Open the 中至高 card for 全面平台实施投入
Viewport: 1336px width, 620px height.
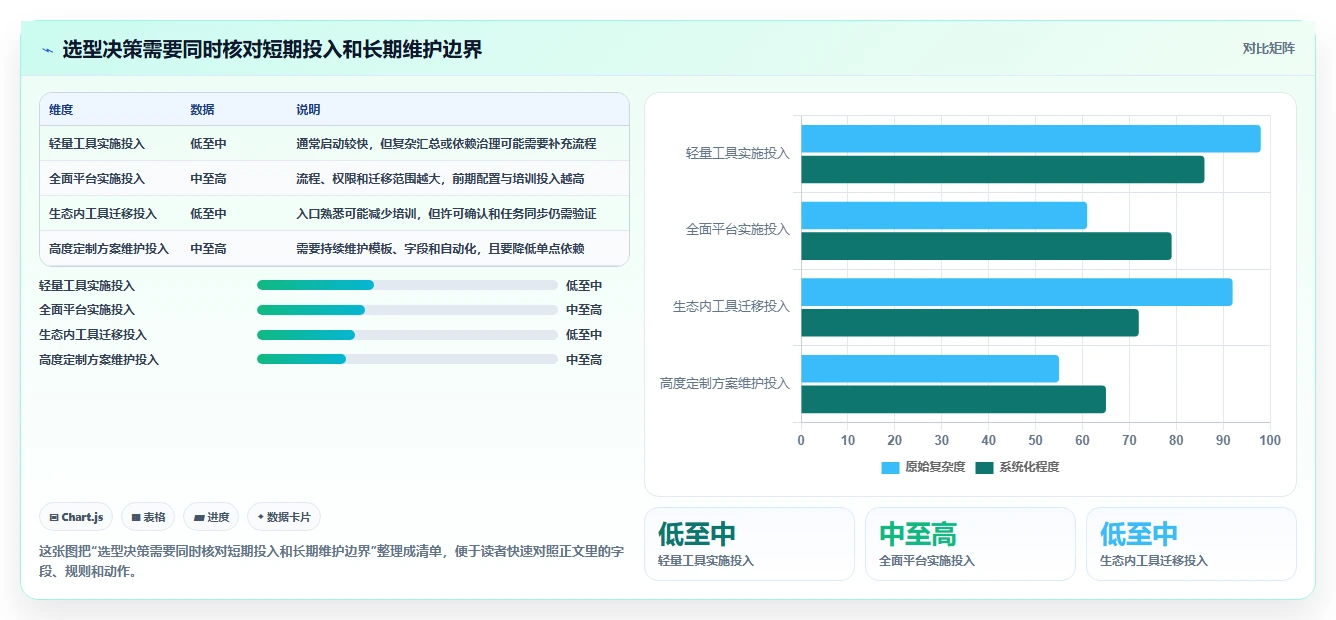[970, 544]
